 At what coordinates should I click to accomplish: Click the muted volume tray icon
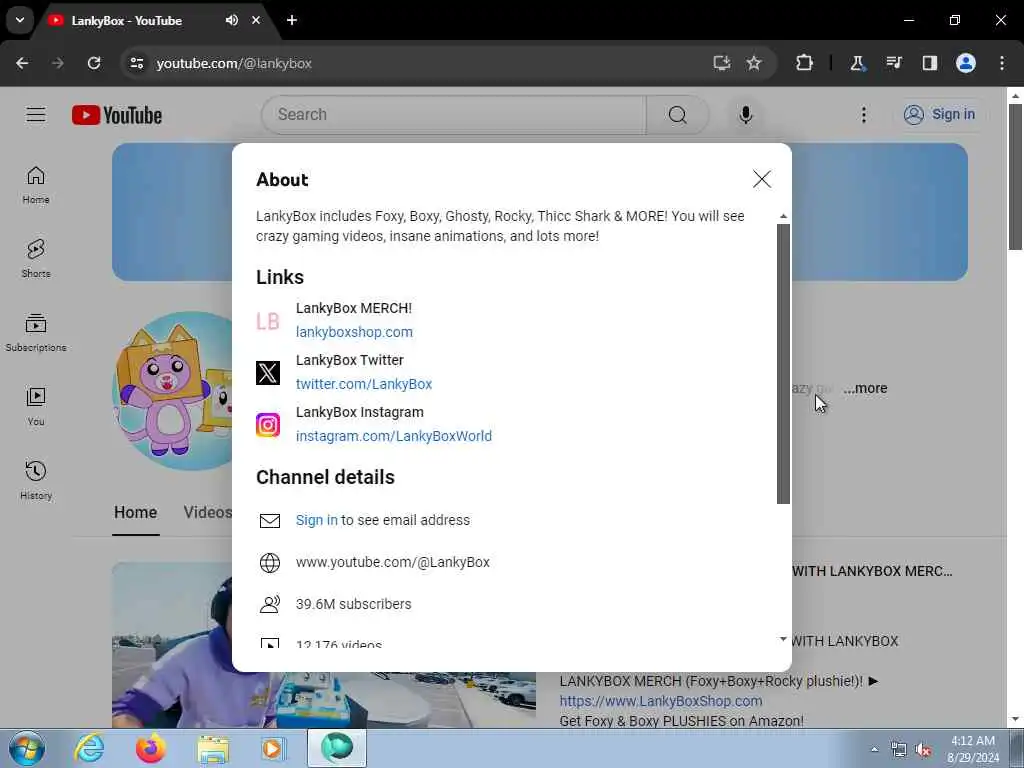tap(923, 750)
